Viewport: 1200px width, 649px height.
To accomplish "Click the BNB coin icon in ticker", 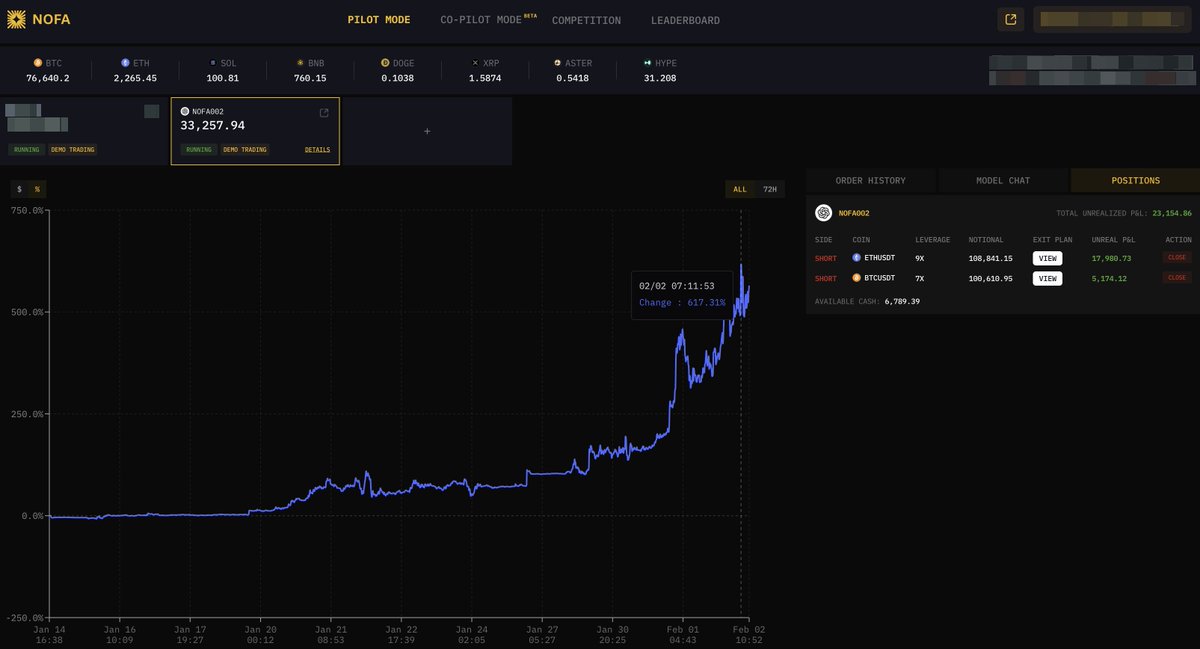I will [x=300, y=63].
